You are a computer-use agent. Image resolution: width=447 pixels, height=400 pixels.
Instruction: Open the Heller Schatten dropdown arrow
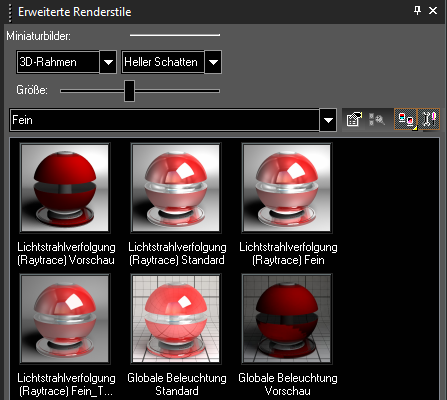(x=213, y=62)
